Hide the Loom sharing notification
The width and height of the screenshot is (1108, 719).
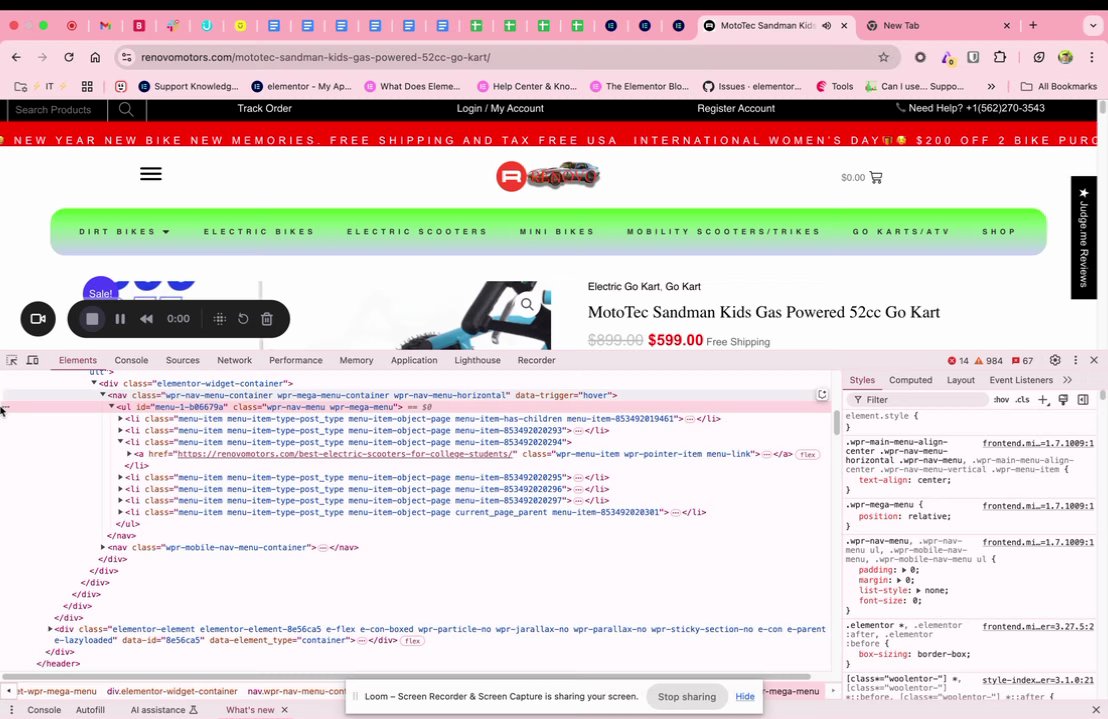click(x=745, y=696)
